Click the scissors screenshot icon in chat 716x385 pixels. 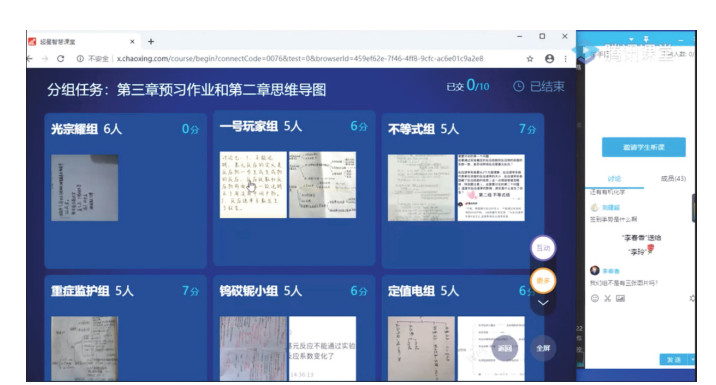point(607,298)
